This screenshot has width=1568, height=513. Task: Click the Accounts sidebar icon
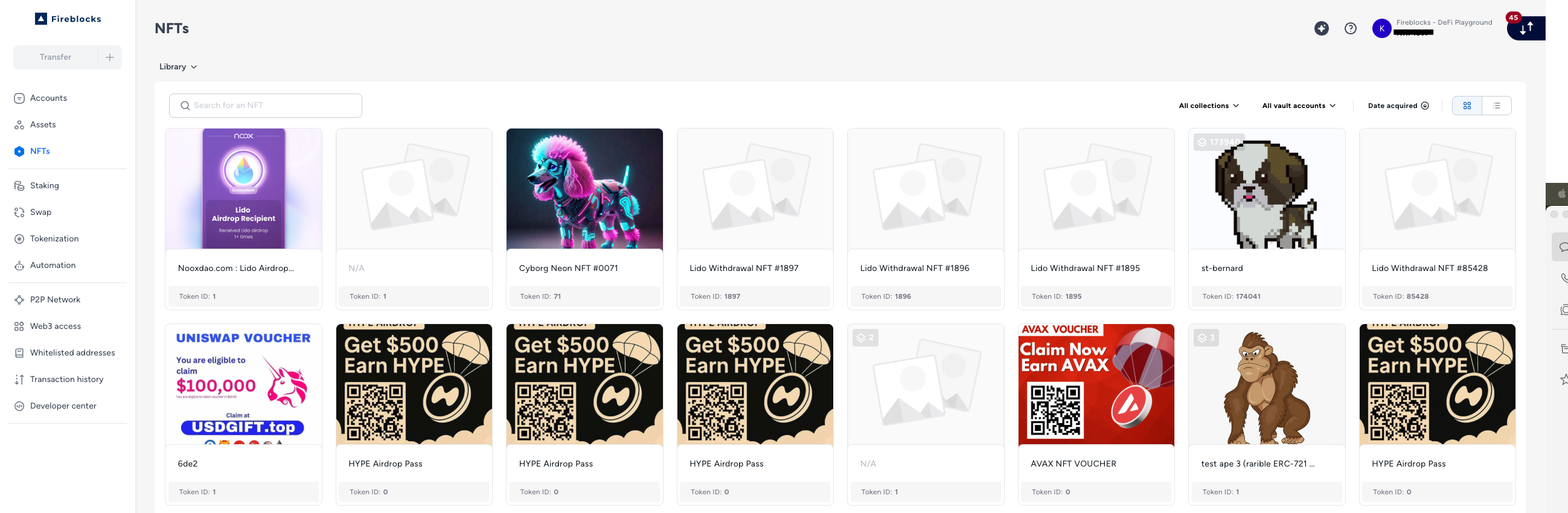coord(19,98)
